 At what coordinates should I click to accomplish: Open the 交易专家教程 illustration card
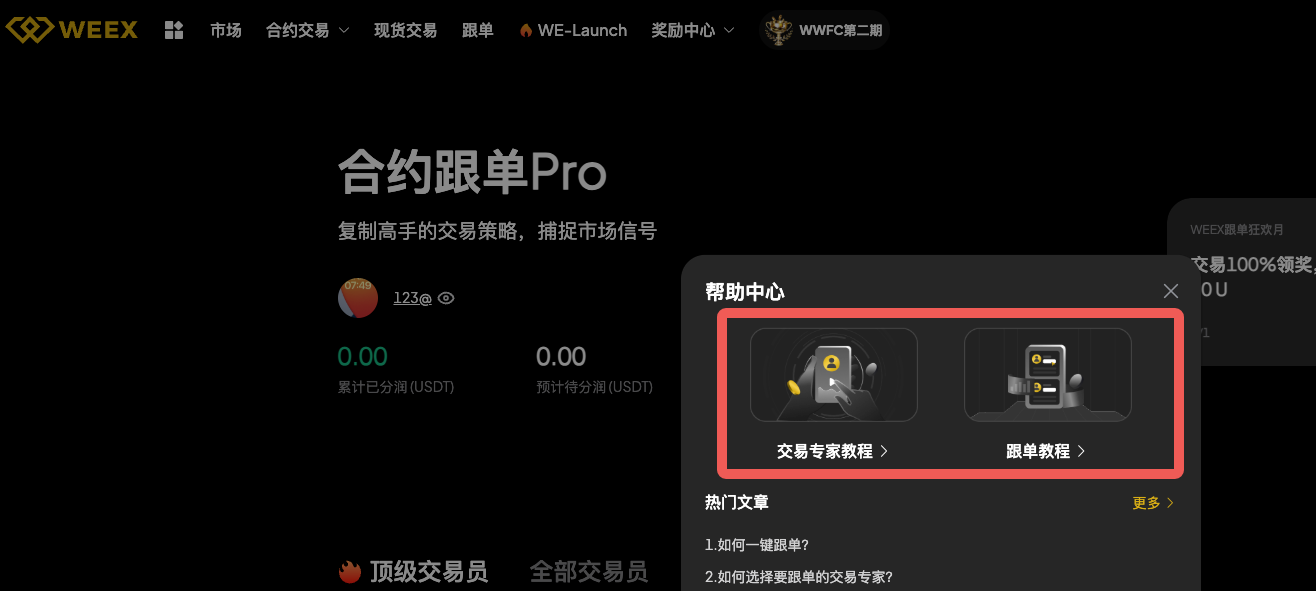[834, 375]
